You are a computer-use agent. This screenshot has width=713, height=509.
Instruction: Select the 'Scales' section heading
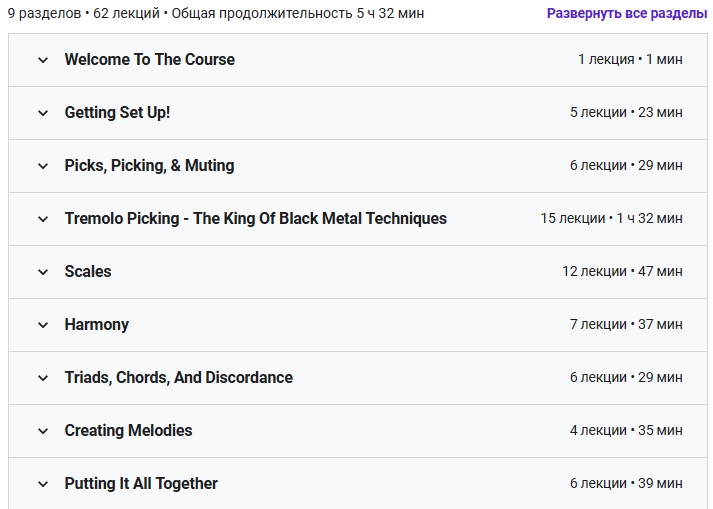[88, 271]
